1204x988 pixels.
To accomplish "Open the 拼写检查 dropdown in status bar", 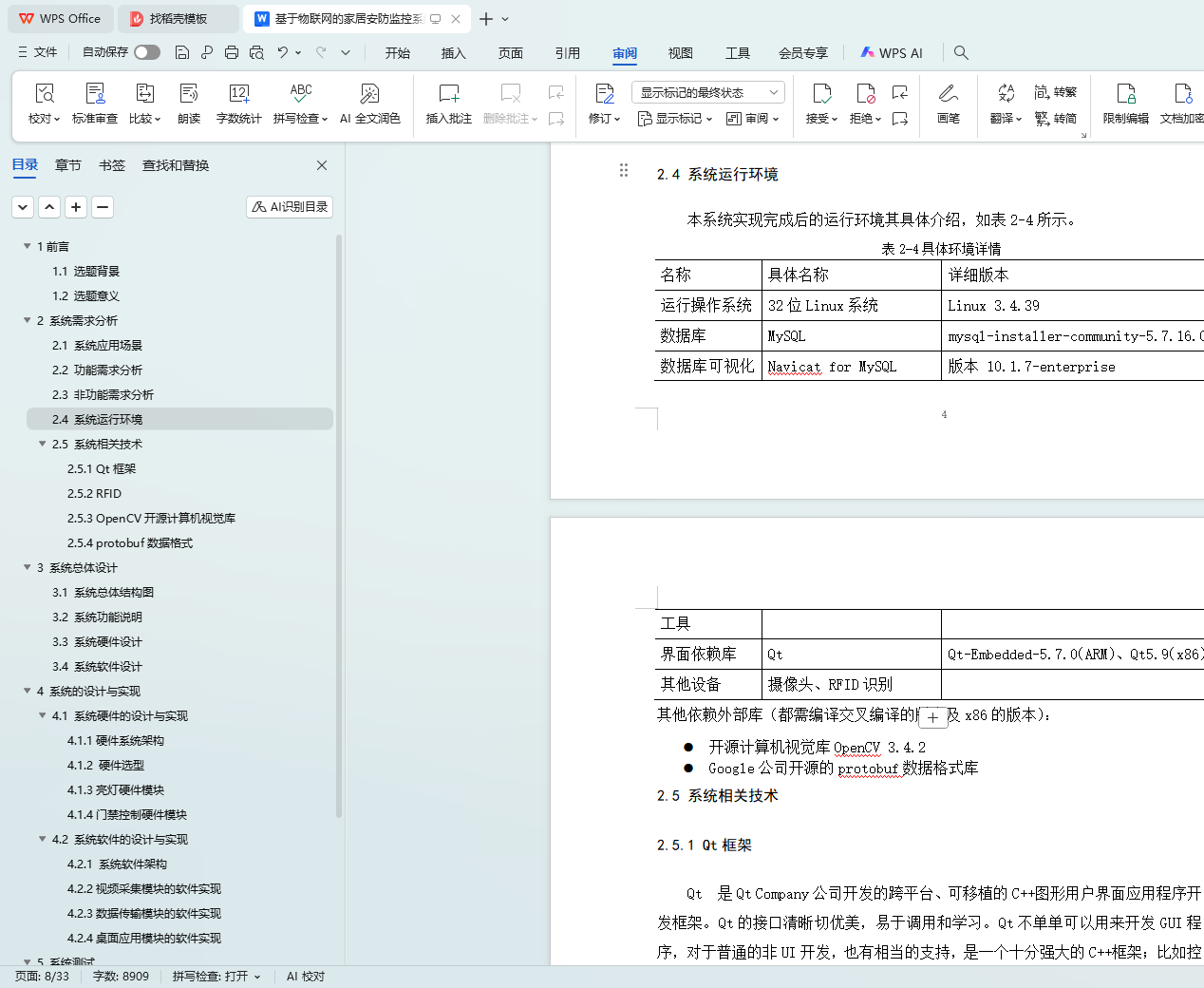I will (x=216, y=977).
